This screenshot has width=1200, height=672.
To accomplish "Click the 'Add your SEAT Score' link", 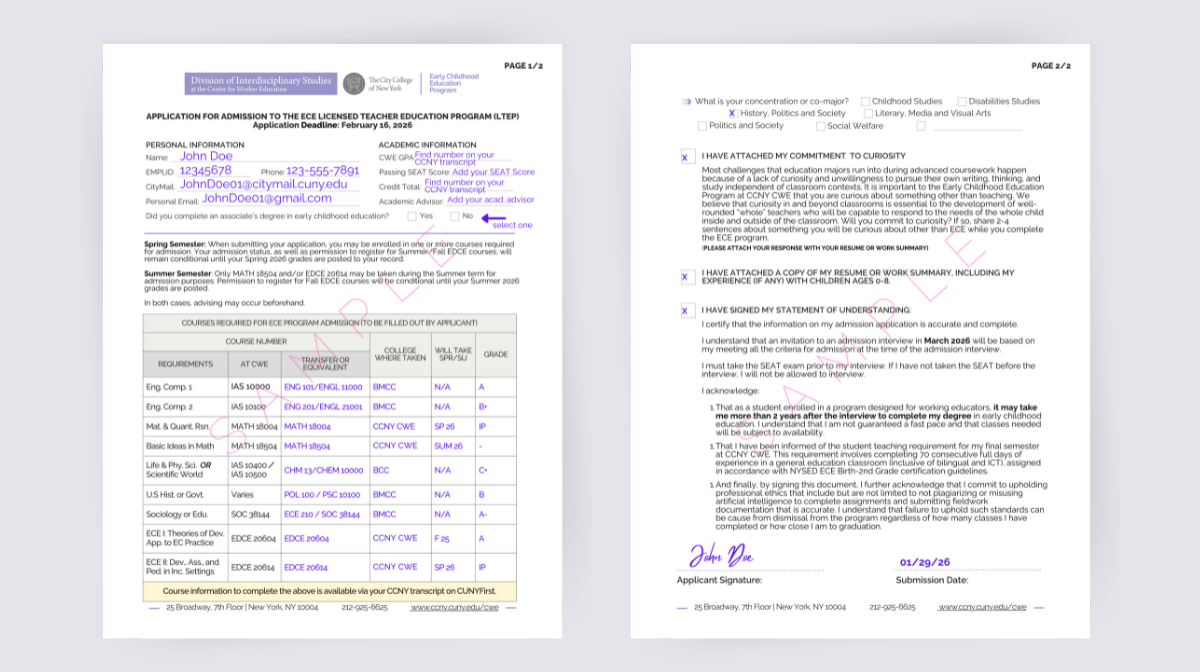I will 494,172.
